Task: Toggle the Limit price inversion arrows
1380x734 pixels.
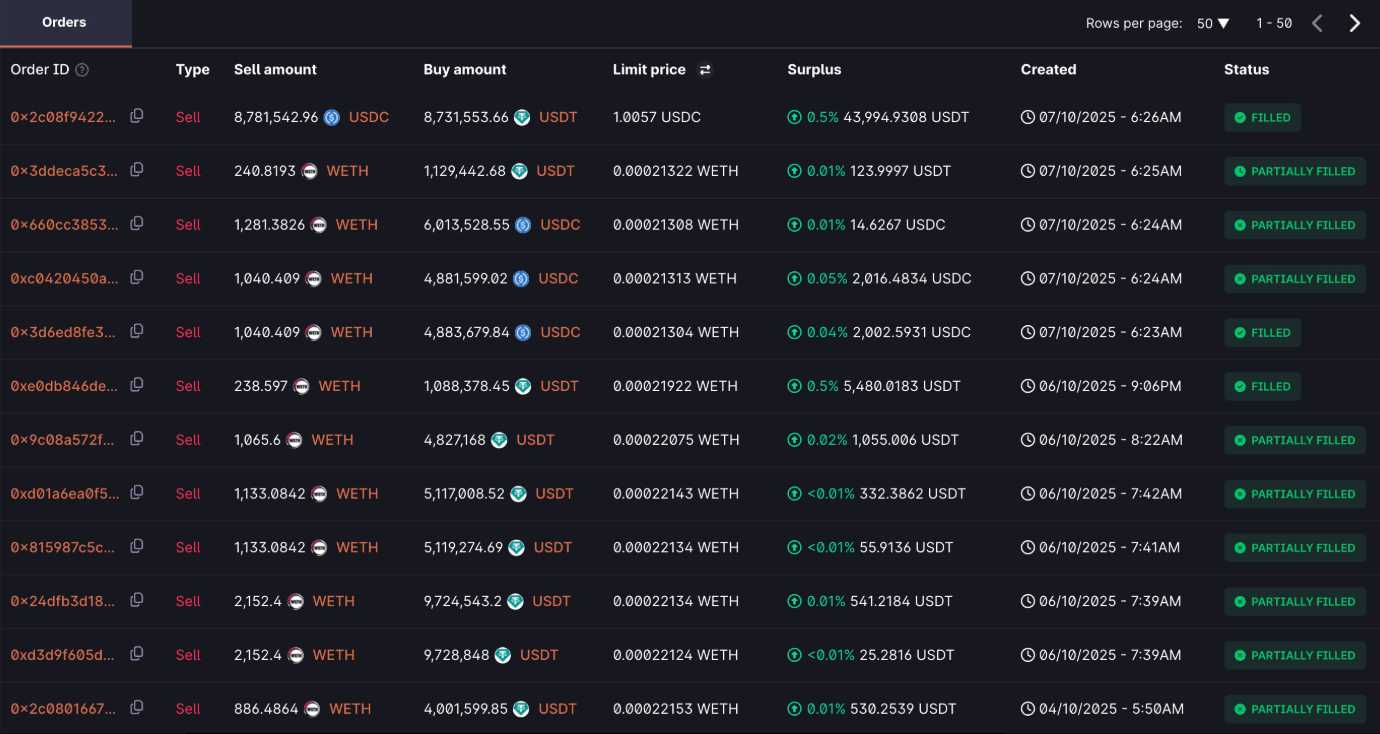Action: pos(705,70)
